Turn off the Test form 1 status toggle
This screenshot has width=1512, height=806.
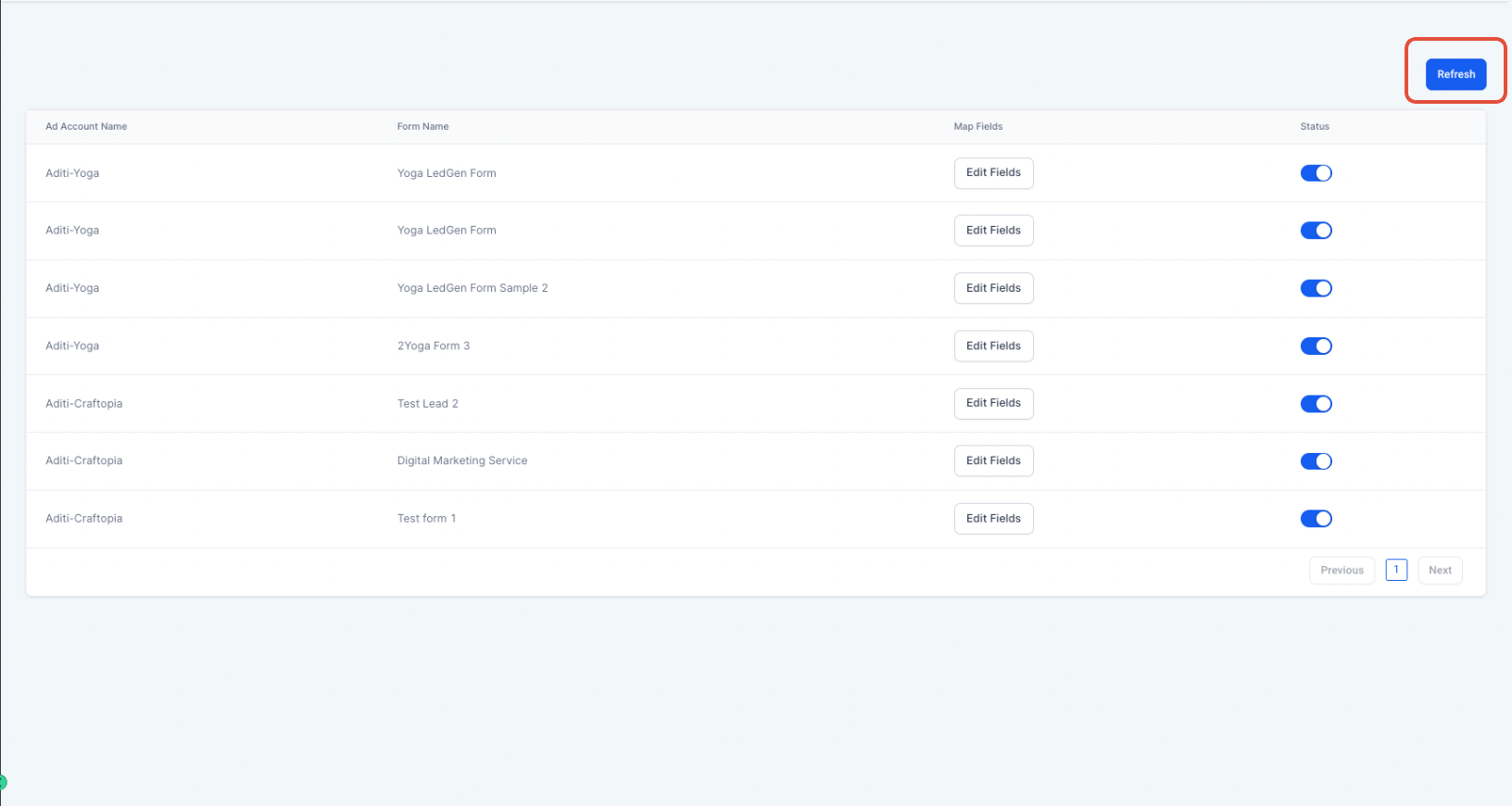point(1316,519)
